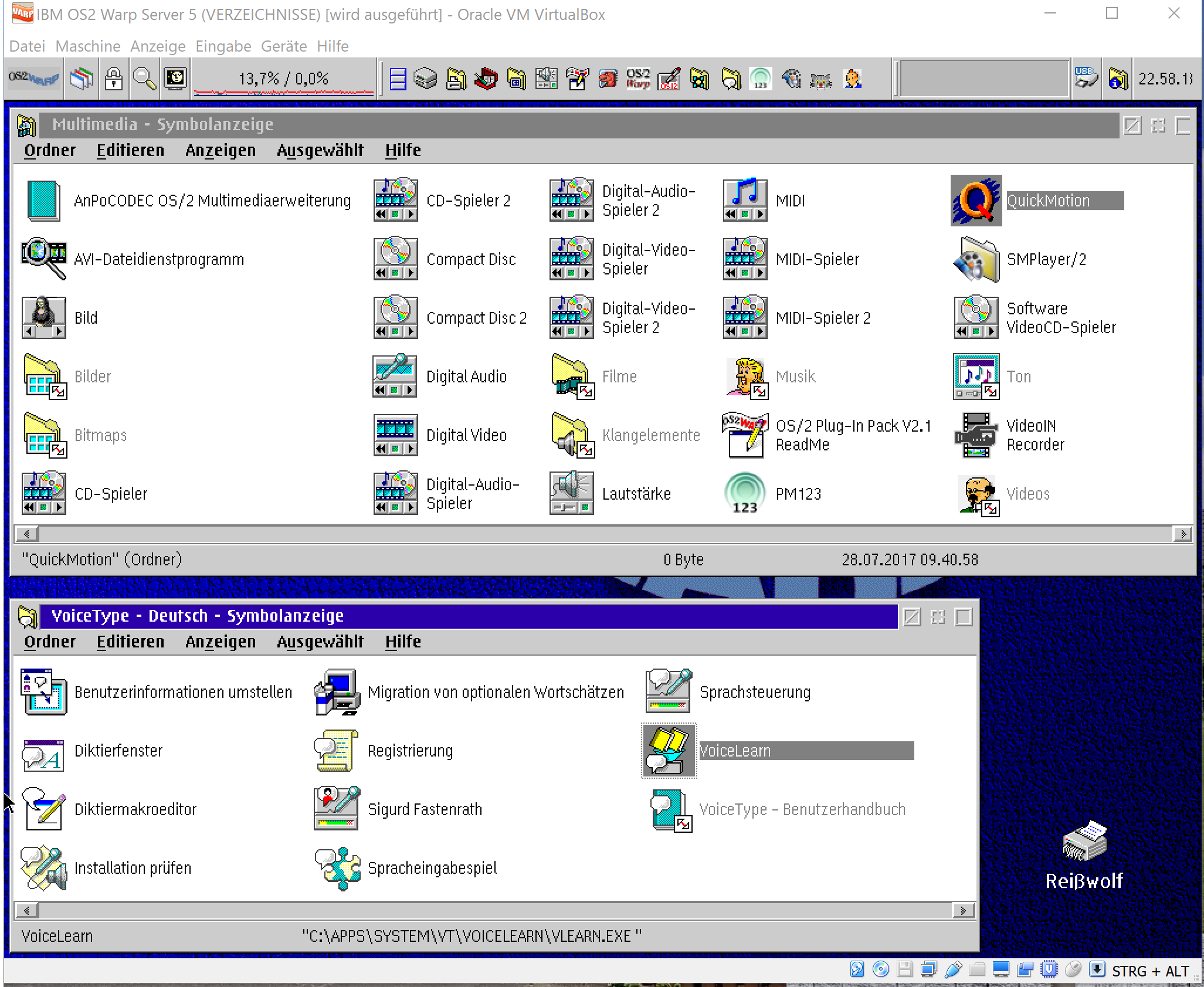
Task: Launch Digital-Audio-Spieler 2 icon
Action: (571, 201)
